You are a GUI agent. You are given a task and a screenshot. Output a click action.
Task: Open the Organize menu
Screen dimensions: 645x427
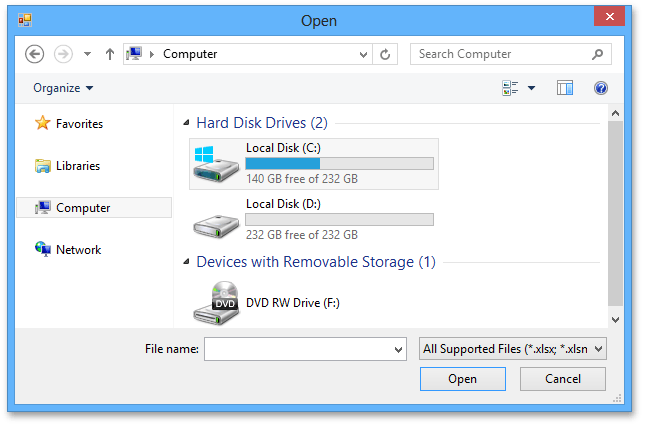[x=63, y=88]
